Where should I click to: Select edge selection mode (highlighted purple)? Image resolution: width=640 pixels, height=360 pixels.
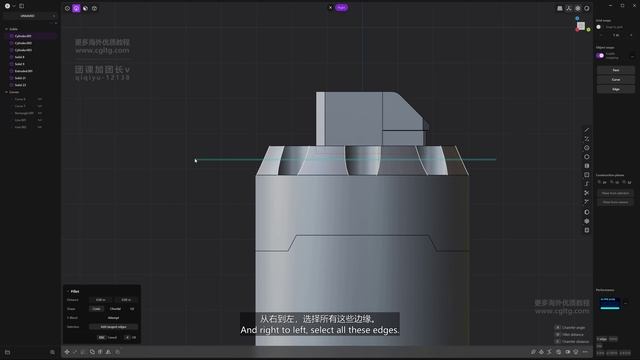(x=76, y=8)
